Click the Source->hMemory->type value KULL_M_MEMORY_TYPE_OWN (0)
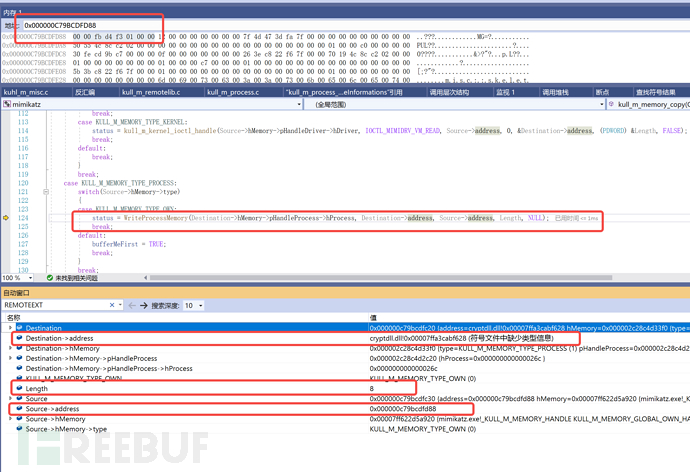 click(422, 429)
